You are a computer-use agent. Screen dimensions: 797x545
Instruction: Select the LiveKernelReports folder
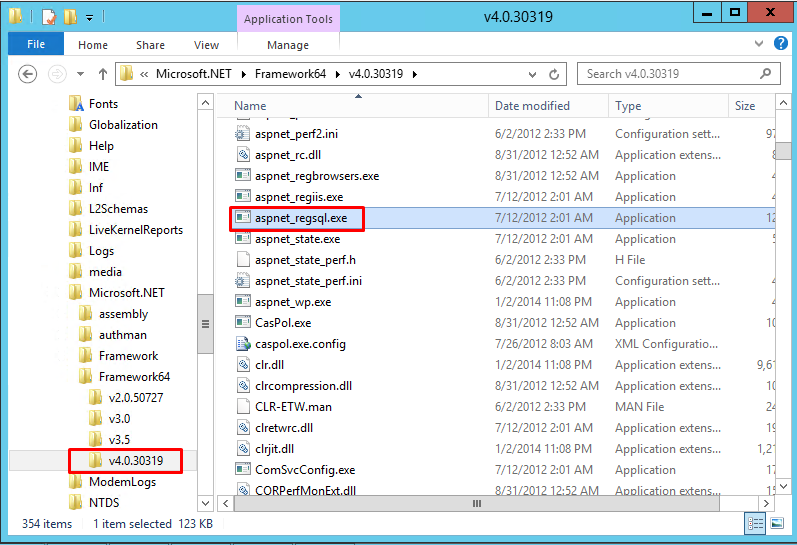coord(136,230)
